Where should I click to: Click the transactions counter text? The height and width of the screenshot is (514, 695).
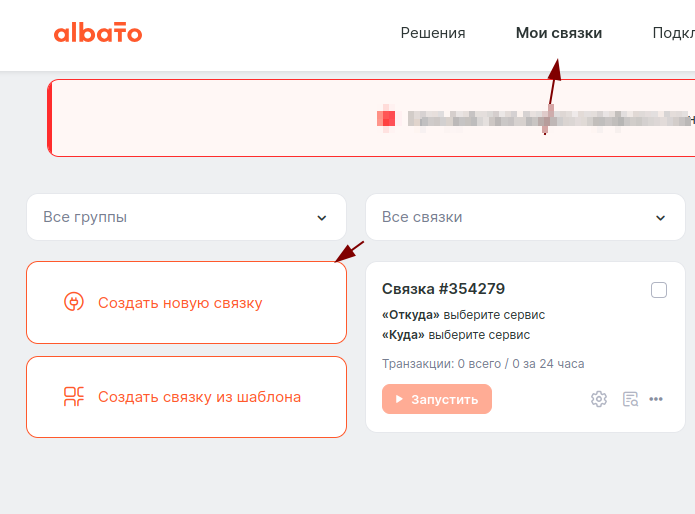pyautogui.click(x=483, y=364)
